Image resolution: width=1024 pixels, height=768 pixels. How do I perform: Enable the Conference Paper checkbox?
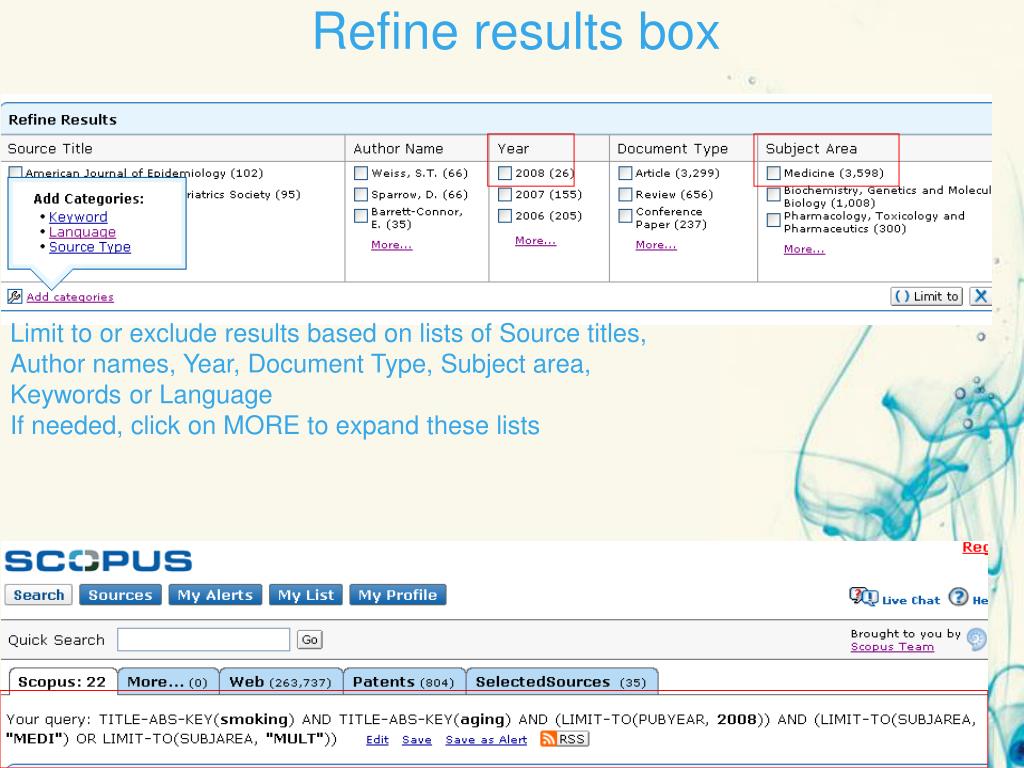[625, 216]
